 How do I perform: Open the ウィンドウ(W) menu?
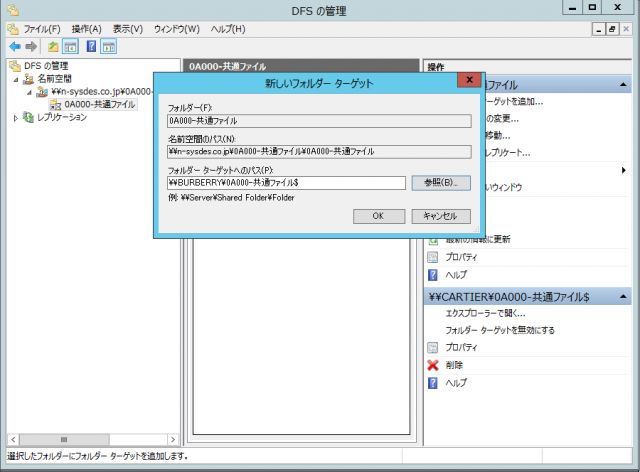tap(176, 29)
